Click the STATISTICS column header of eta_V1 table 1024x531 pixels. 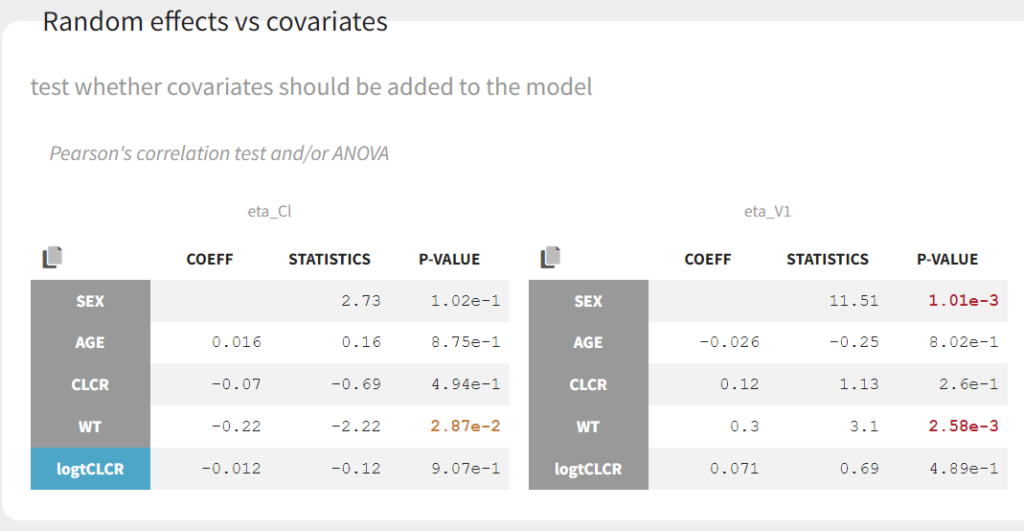827,259
